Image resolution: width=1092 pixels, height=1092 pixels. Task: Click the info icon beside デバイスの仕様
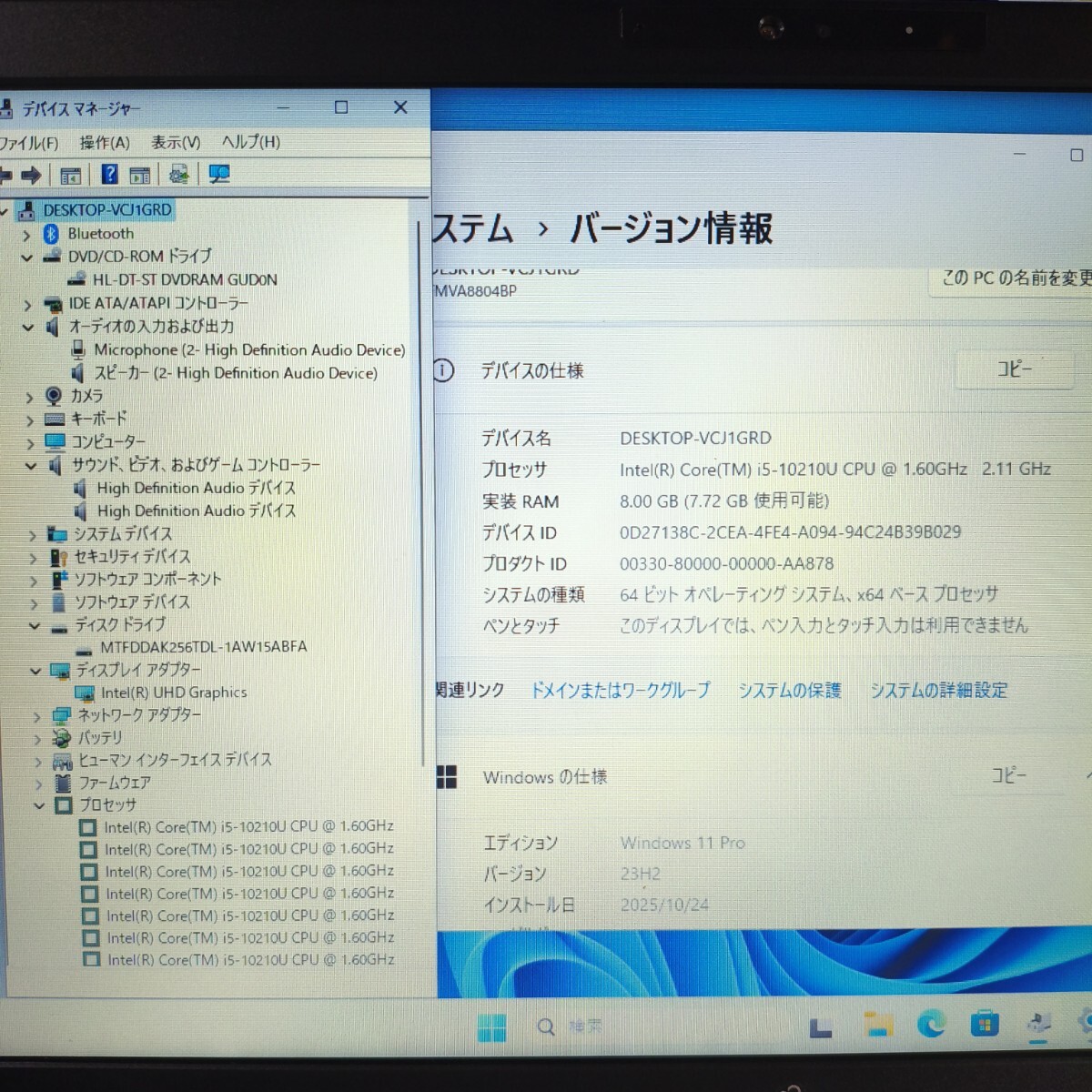pos(443,370)
